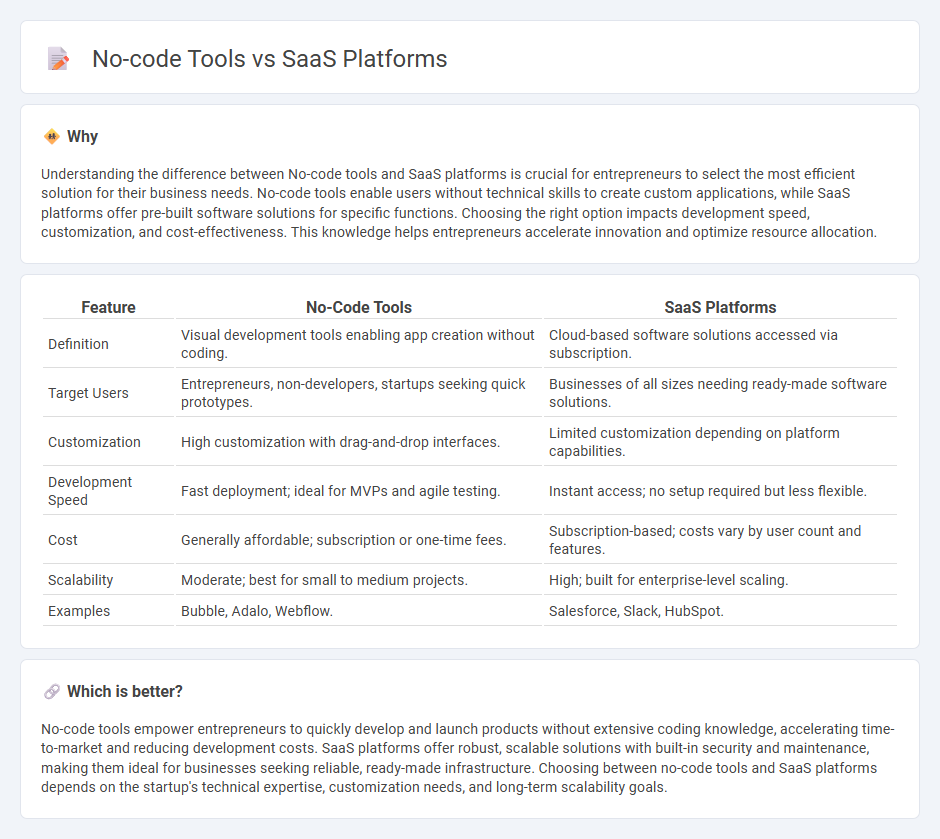Click cell 'Salesforce, Slack, HubSpot.'

click(x=720, y=611)
